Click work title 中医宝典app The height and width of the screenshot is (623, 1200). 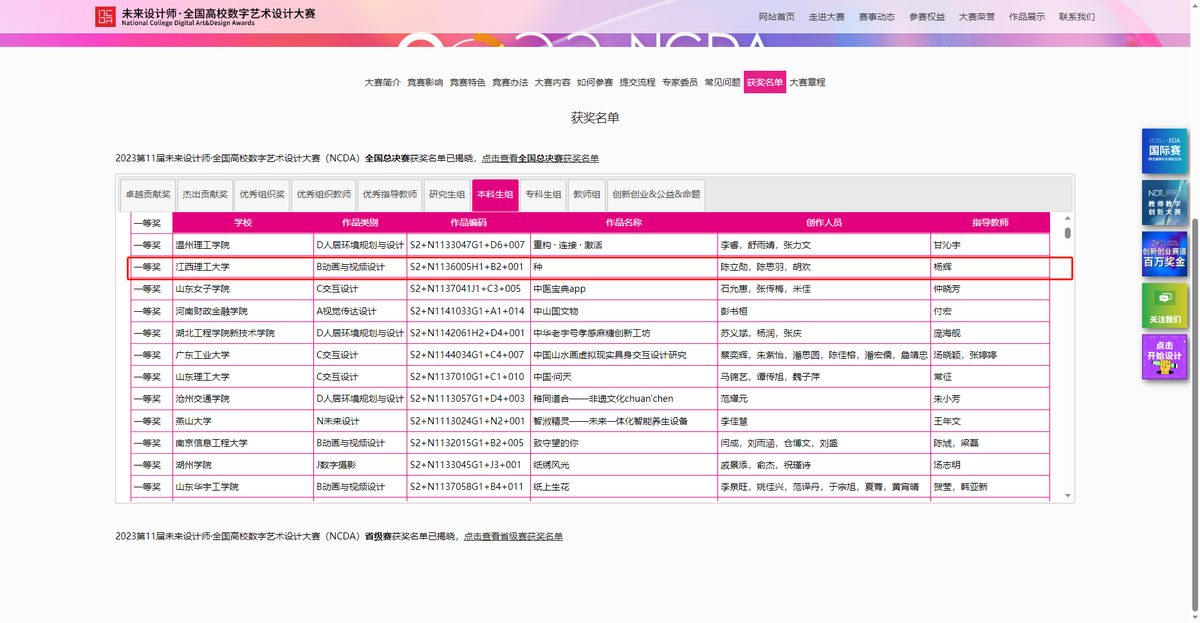558,289
